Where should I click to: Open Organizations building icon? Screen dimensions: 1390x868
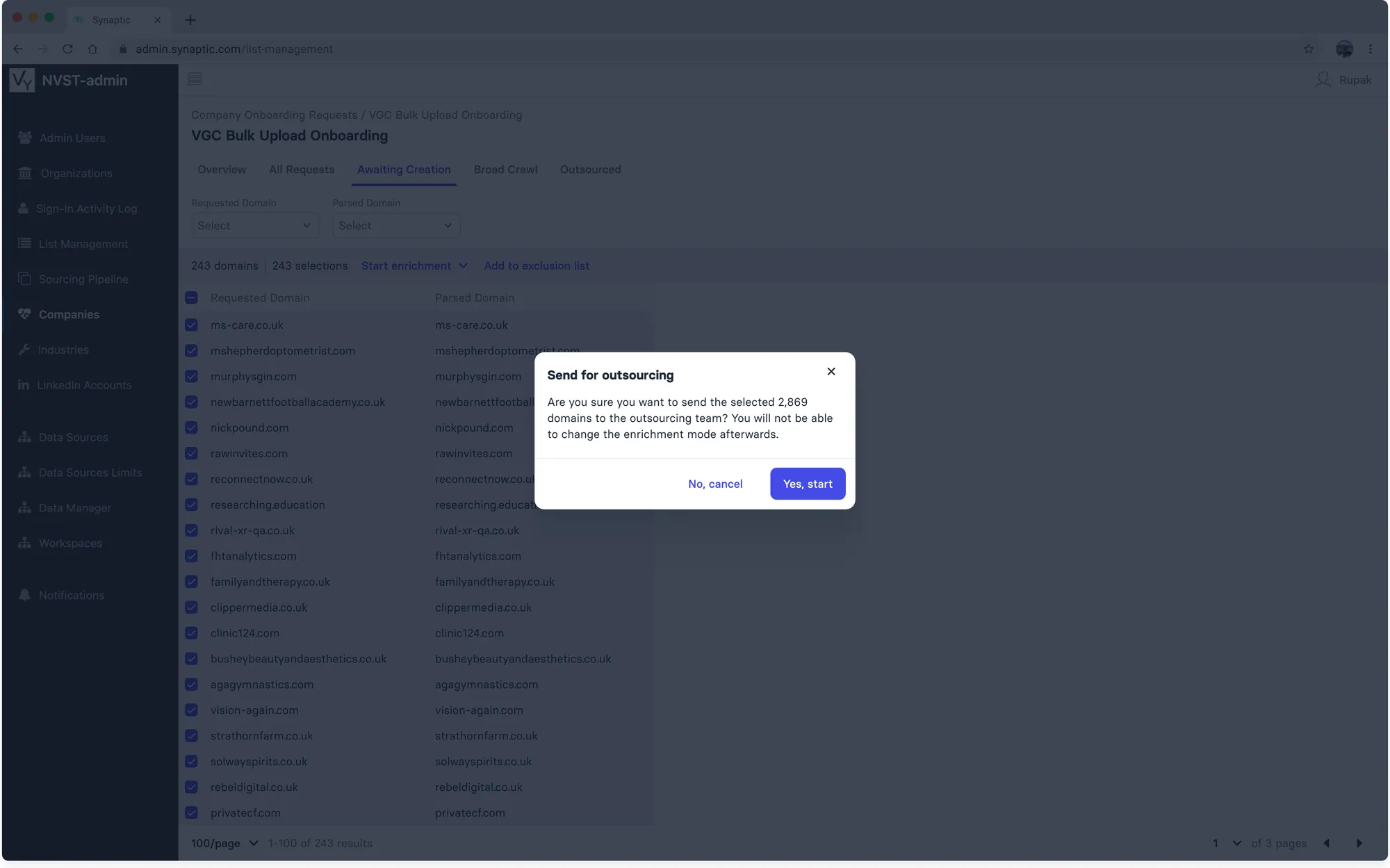click(25, 173)
